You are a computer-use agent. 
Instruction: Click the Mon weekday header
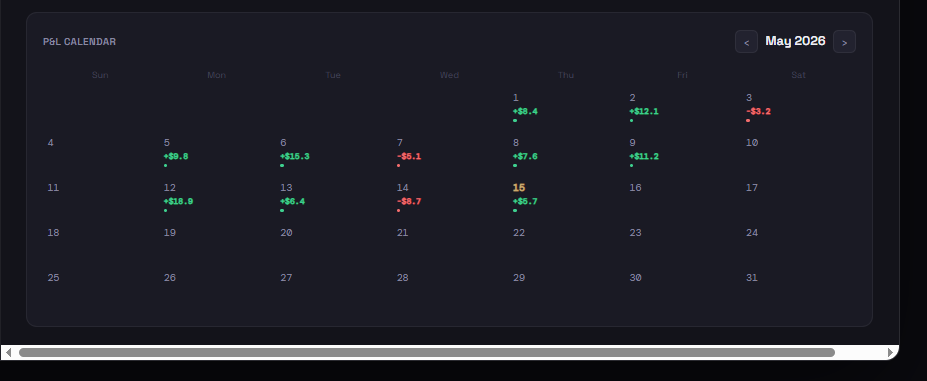click(216, 75)
